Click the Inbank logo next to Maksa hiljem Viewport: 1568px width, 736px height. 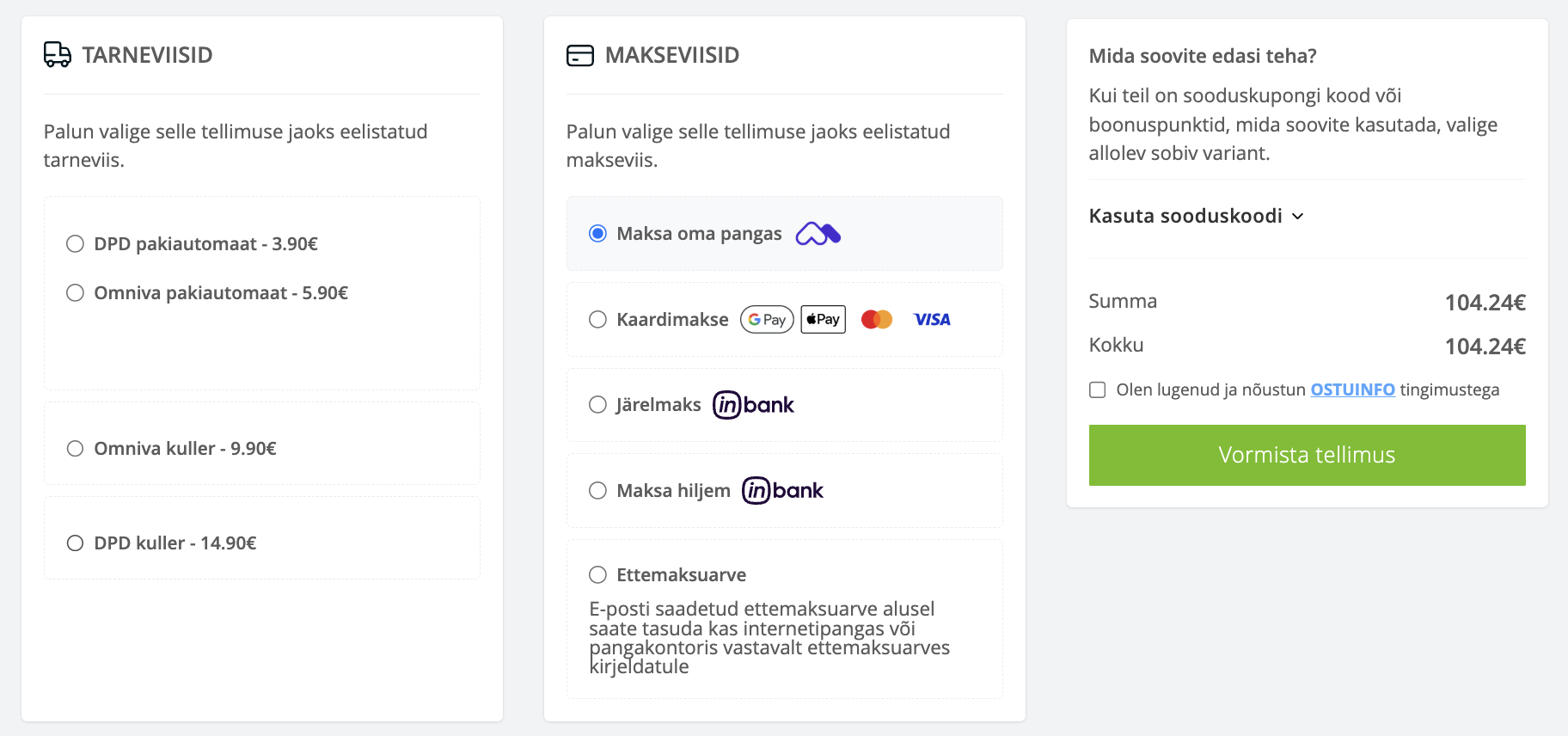[782, 491]
